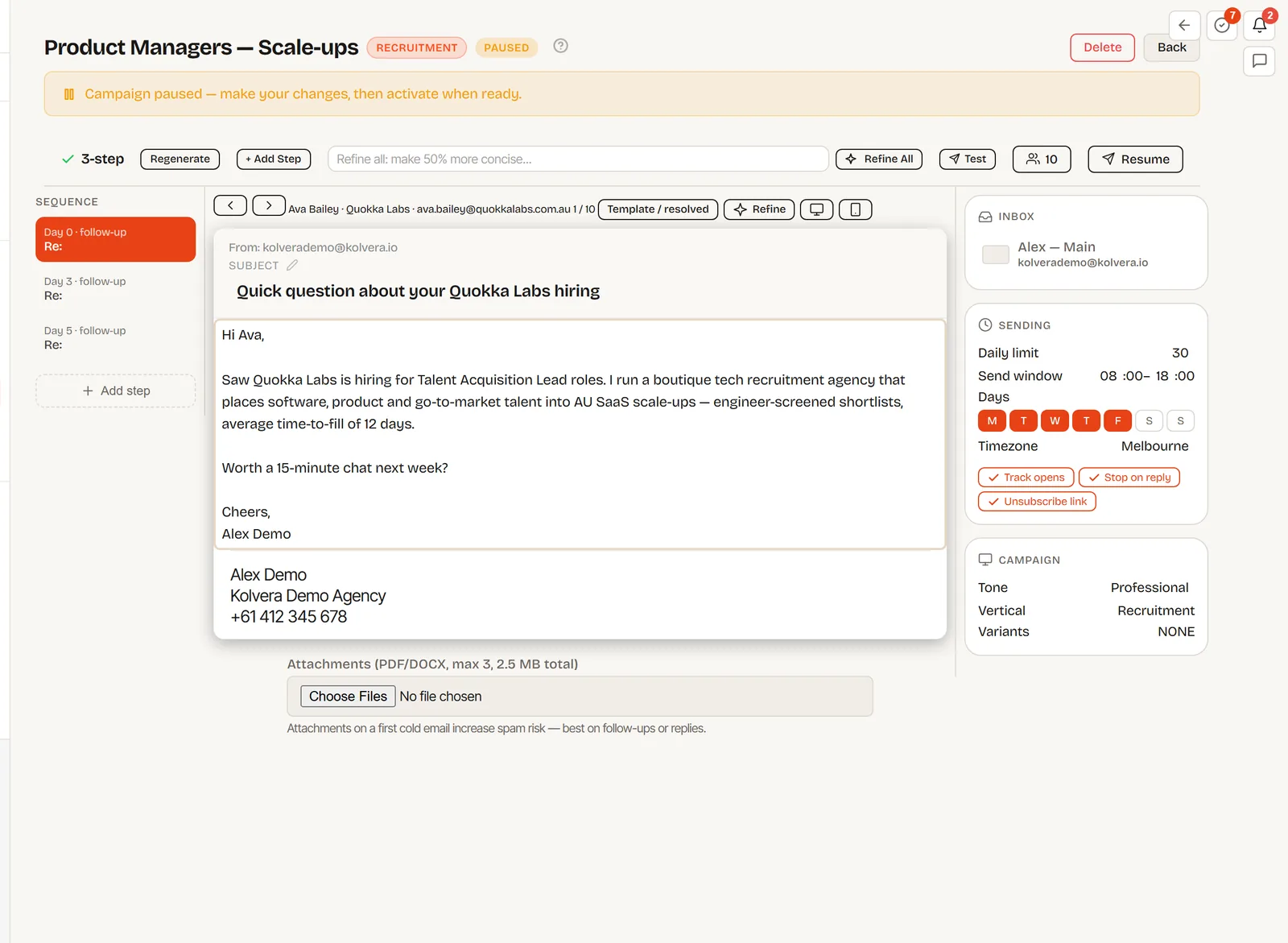This screenshot has width=1288, height=943.
Task: Click the tasks checkmark circle icon
Action: click(x=1222, y=25)
